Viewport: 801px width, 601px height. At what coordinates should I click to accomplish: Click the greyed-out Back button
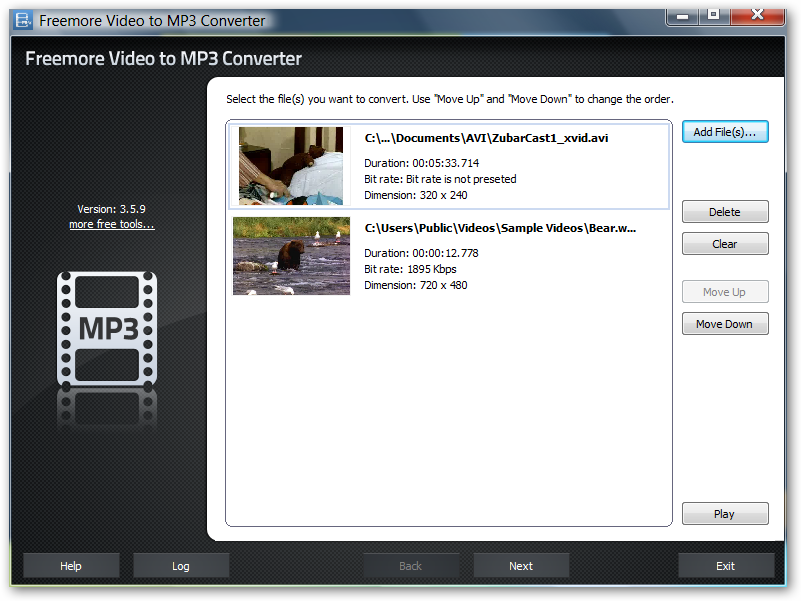[411, 566]
